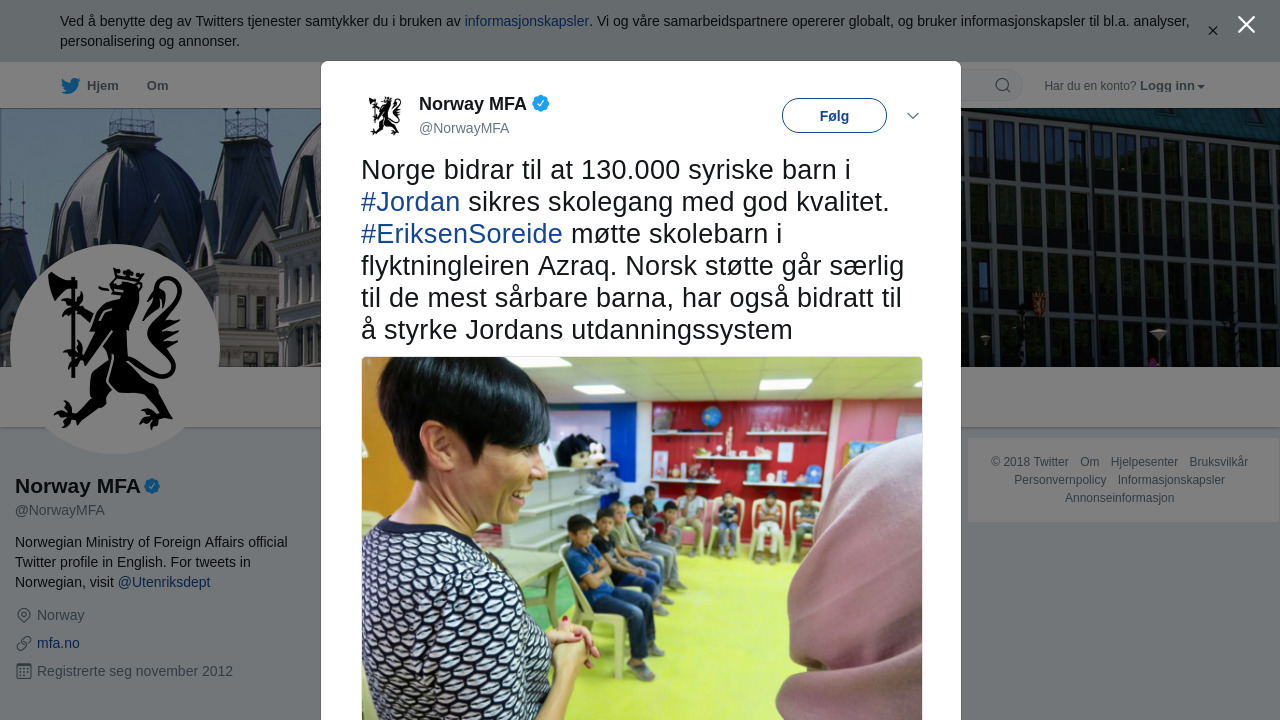Click the verified badge in the profile sidebar
Screen dimensions: 1280x720
(x=152, y=486)
